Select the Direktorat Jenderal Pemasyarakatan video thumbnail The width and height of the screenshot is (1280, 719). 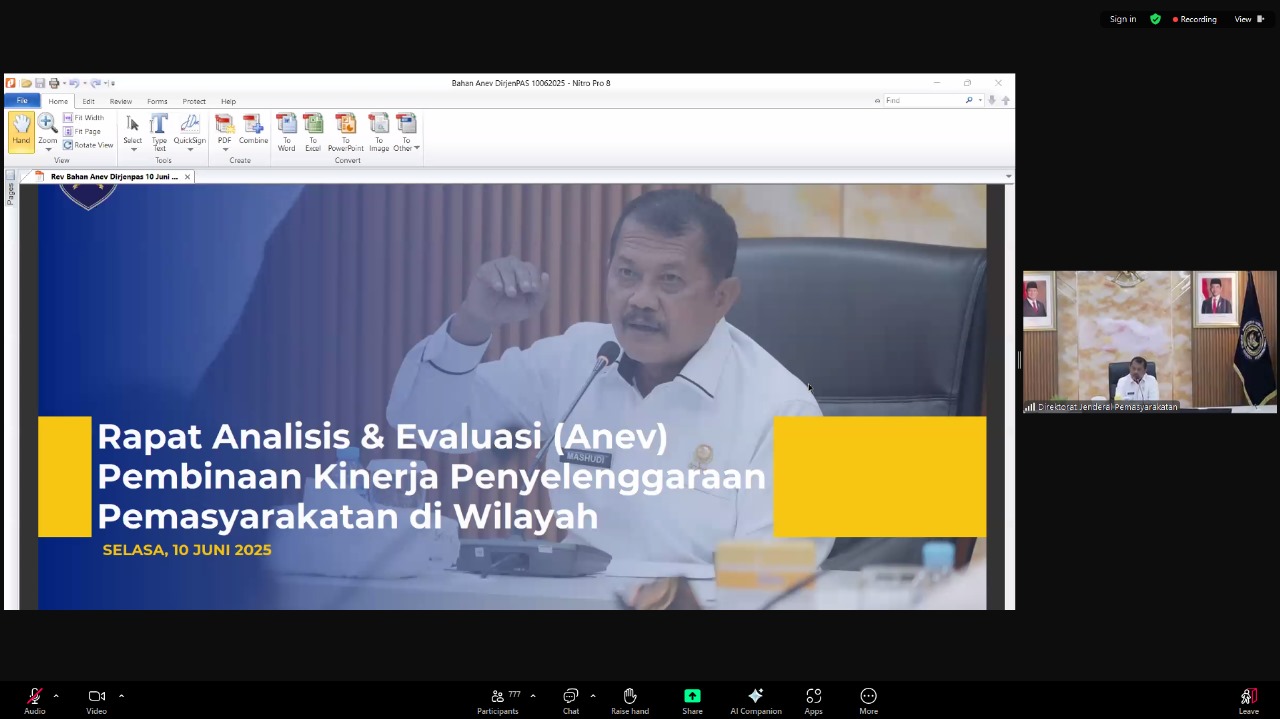(x=1149, y=341)
